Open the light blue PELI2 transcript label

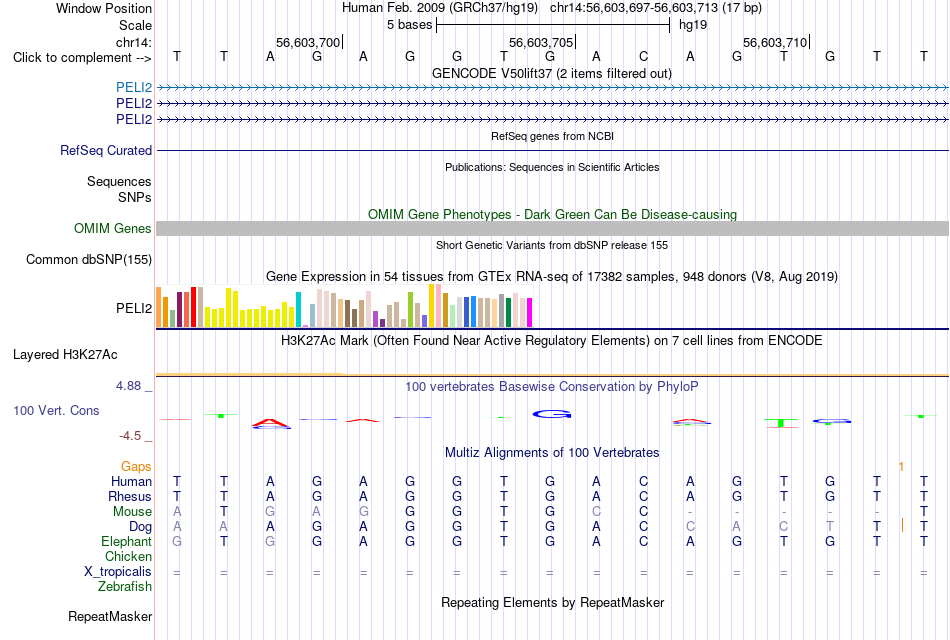(x=134, y=87)
